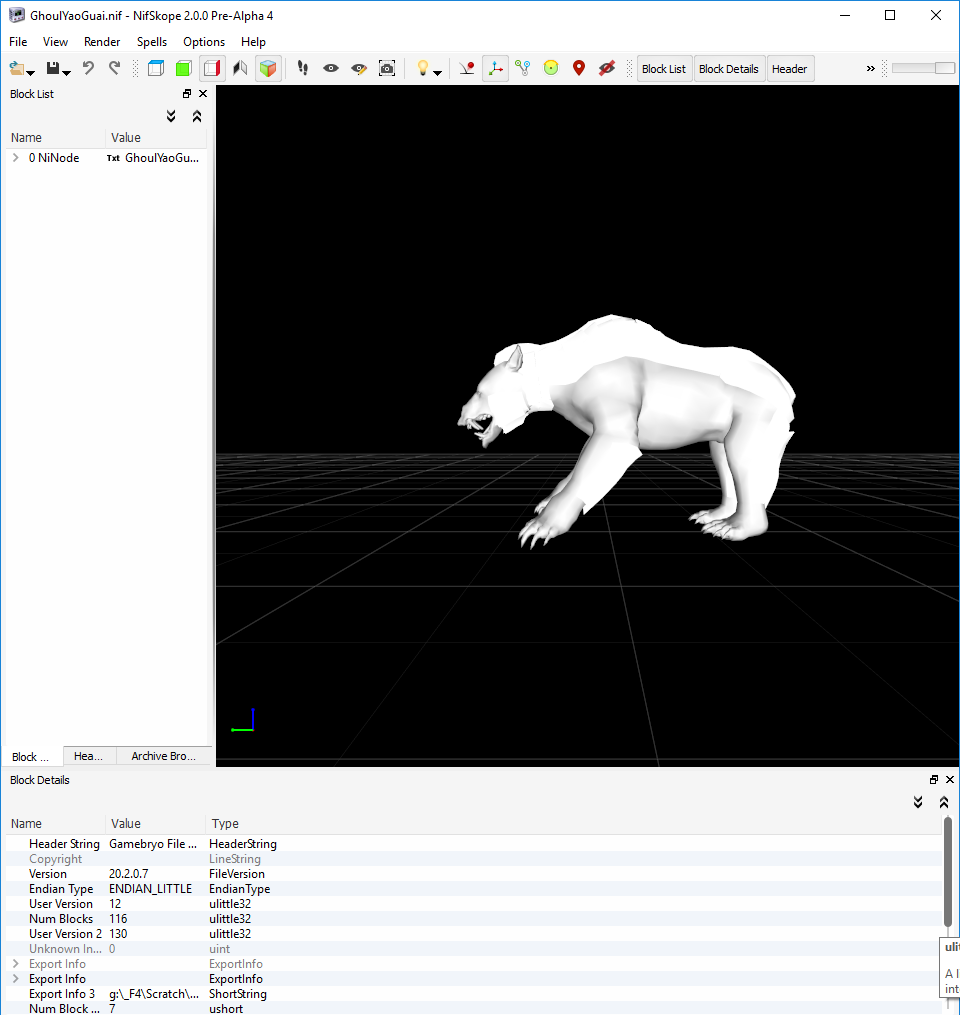This screenshot has height=1015, width=960.
Task: Click the node connections icon in toolbar
Action: (x=522, y=69)
